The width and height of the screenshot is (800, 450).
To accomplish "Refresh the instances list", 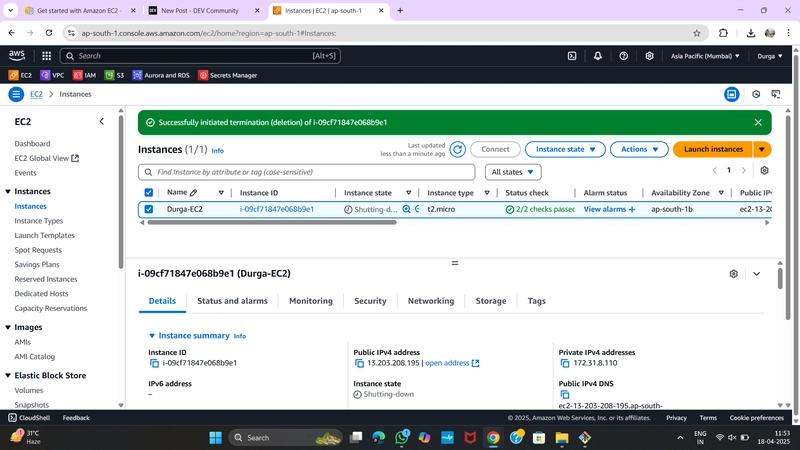I will point(458,149).
